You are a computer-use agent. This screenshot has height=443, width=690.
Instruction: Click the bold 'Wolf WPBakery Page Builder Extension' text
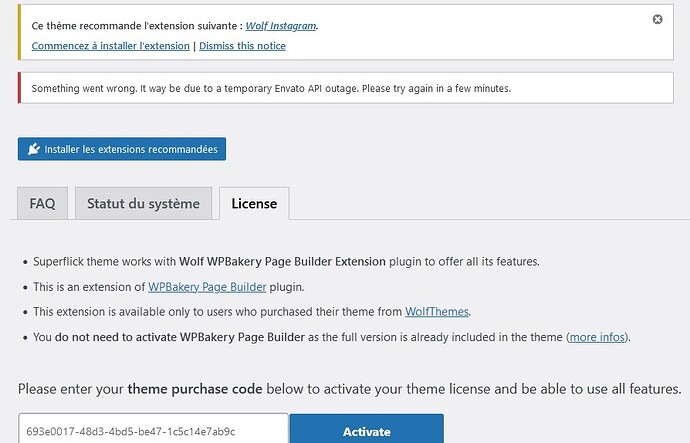pyautogui.click(x=282, y=261)
